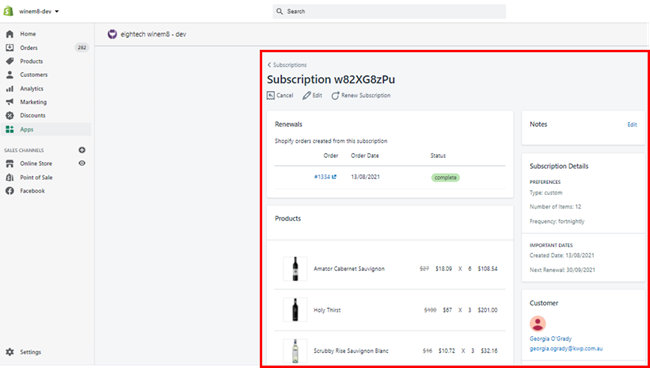Click Next Renewal: 30/09/2021 text
This screenshot has height=368, width=650.
[563, 270]
